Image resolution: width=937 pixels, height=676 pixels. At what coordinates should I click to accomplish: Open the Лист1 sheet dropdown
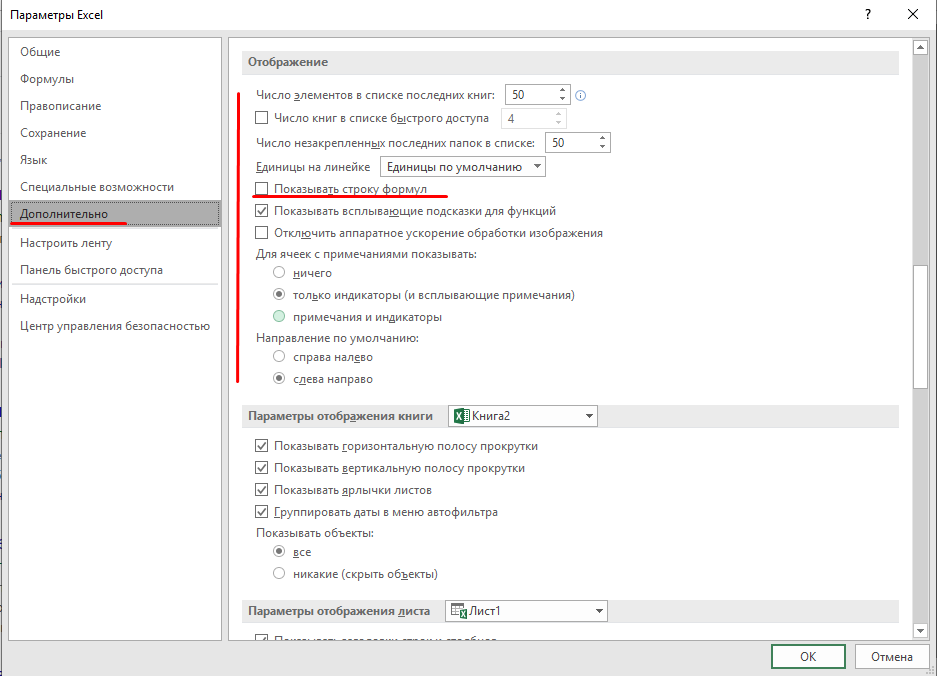point(526,611)
